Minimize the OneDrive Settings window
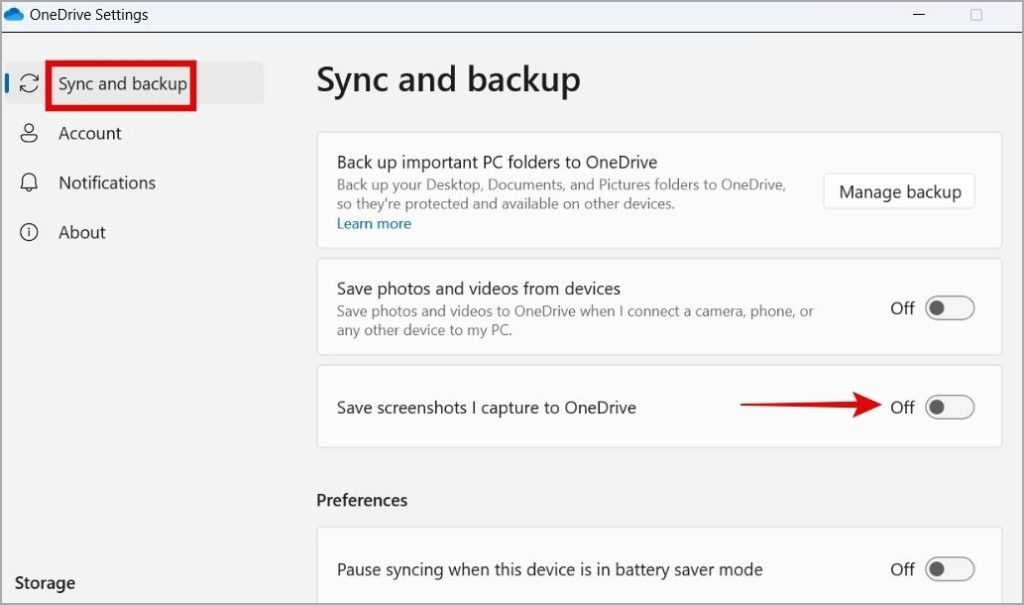The width and height of the screenshot is (1024, 605). [x=919, y=14]
